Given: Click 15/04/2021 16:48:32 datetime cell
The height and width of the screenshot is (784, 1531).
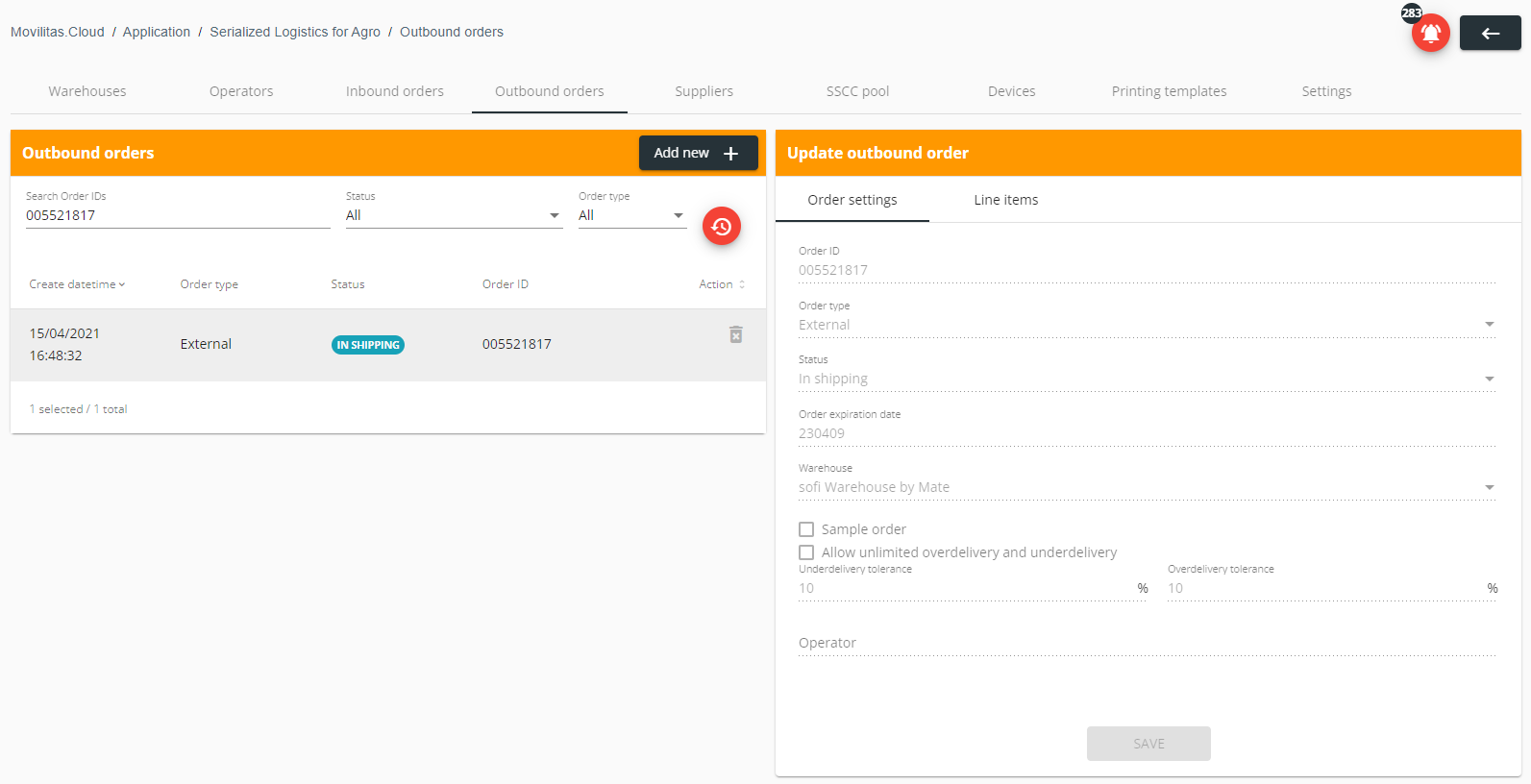Looking at the screenshot, I should (64, 344).
